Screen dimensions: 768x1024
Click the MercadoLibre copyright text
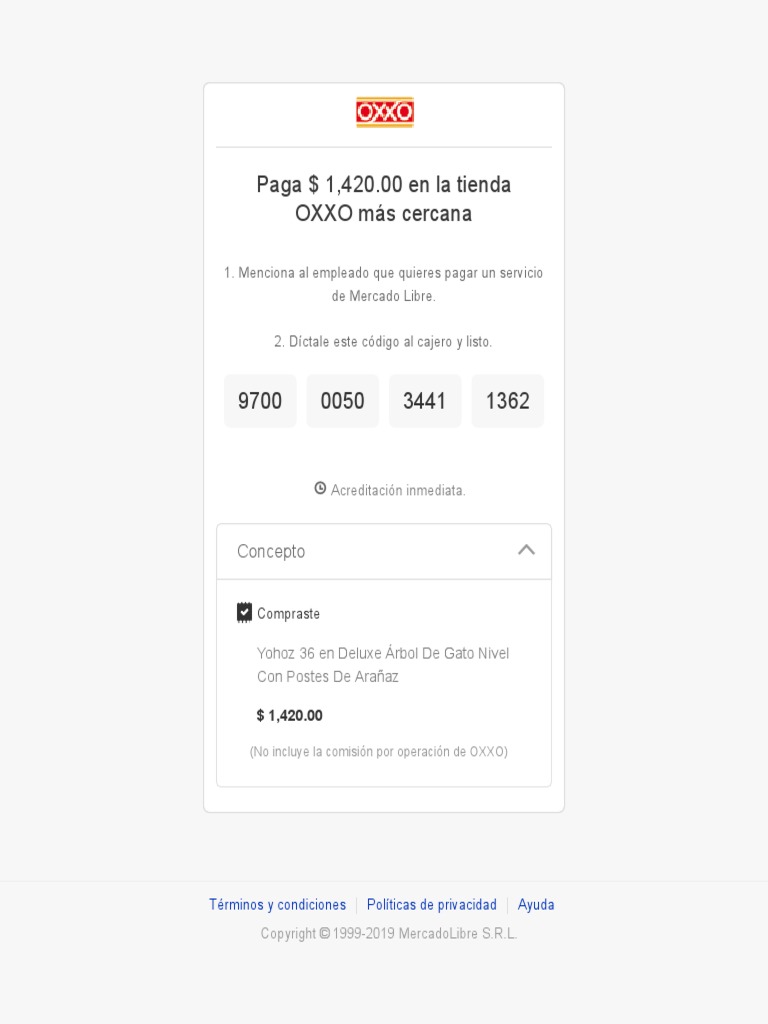pos(389,934)
